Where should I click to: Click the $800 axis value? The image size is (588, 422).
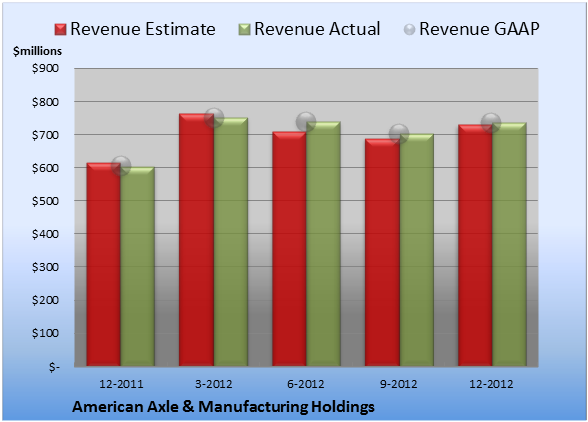tap(45, 102)
